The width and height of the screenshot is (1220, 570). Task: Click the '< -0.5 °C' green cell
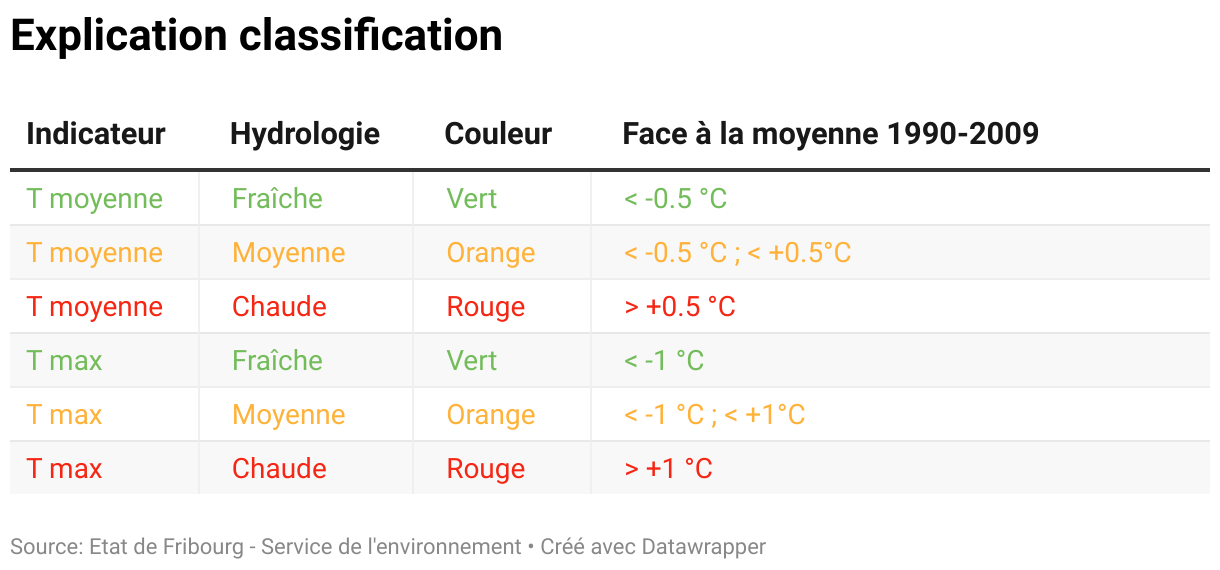[x=675, y=199]
